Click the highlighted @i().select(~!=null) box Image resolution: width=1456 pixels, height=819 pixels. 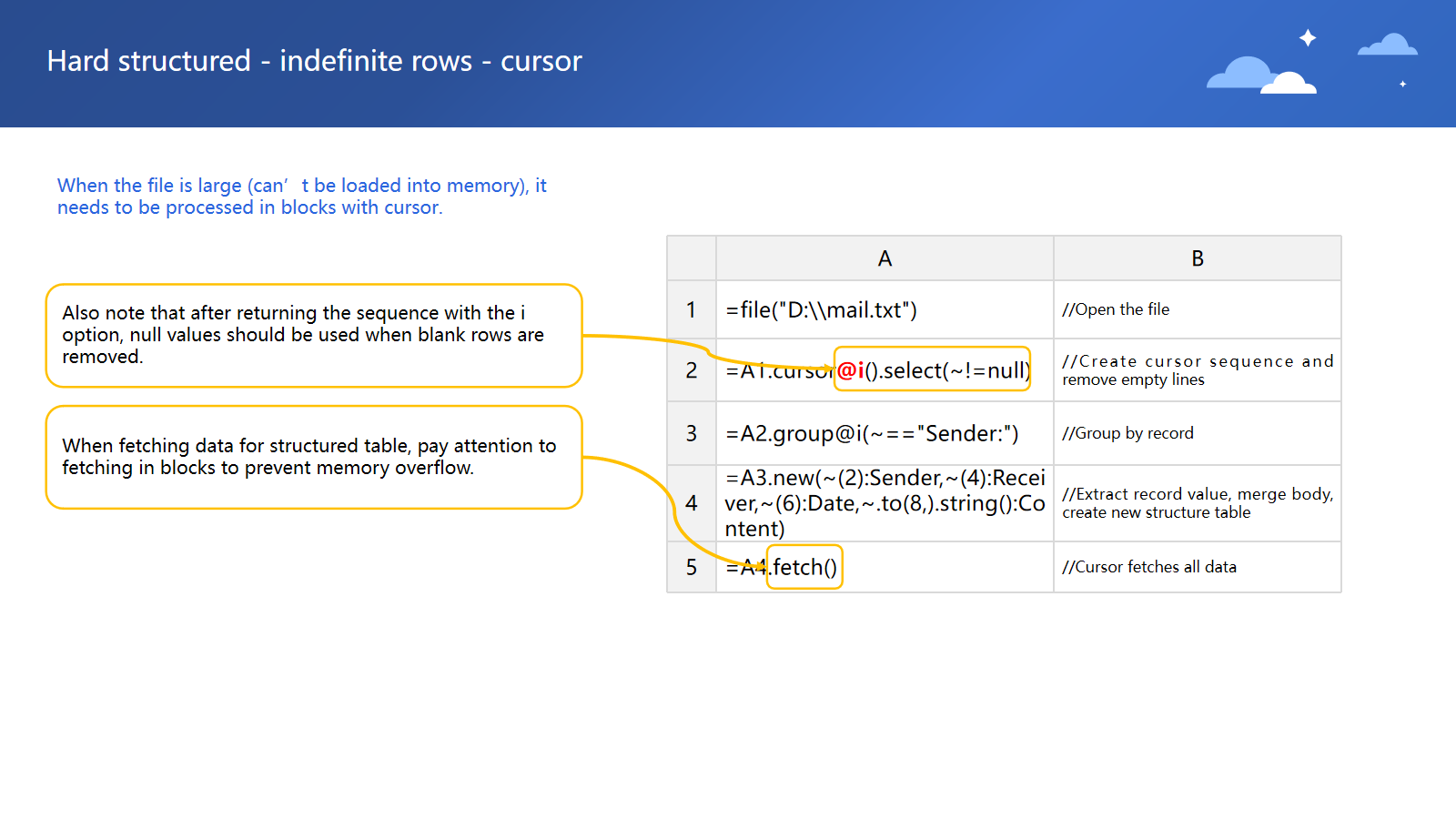[x=932, y=369]
